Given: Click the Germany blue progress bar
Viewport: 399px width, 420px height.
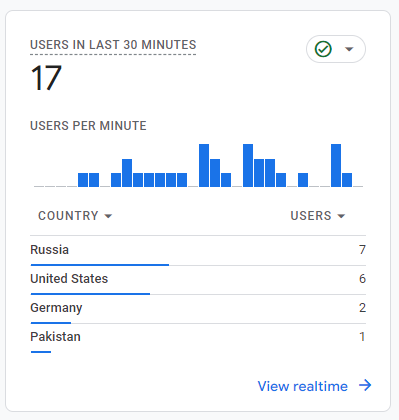Looking at the screenshot, I should tap(51, 323).
